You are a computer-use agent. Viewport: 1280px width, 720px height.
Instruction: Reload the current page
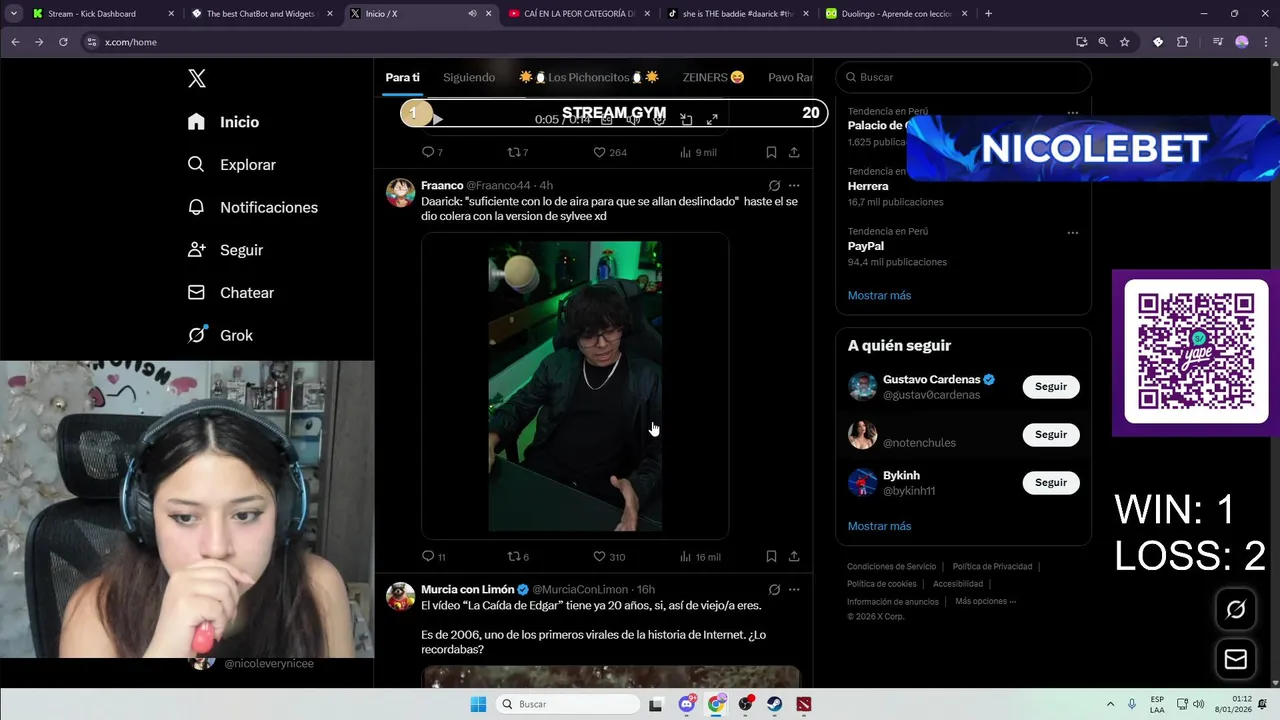click(63, 42)
